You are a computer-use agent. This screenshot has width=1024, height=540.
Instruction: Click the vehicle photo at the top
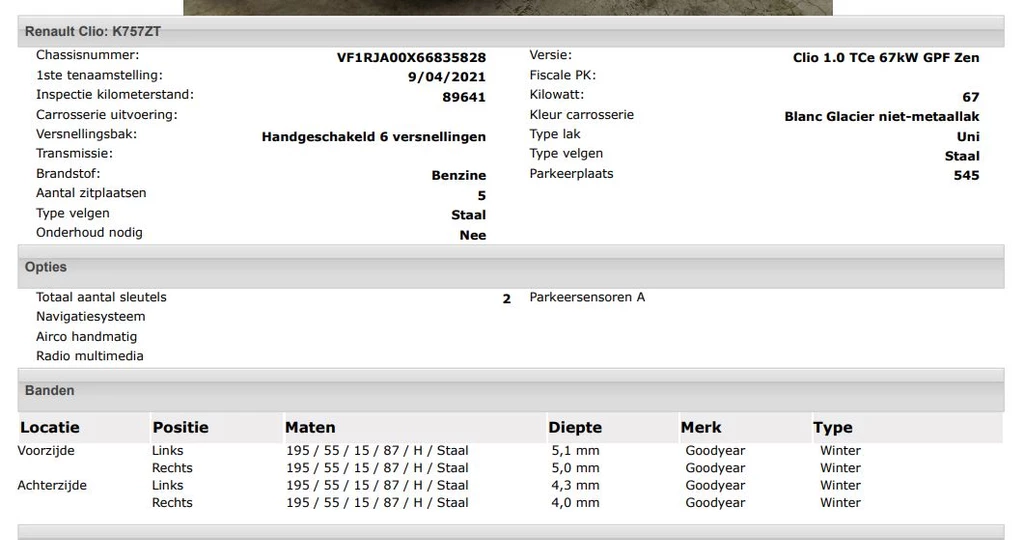click(508, 7)
